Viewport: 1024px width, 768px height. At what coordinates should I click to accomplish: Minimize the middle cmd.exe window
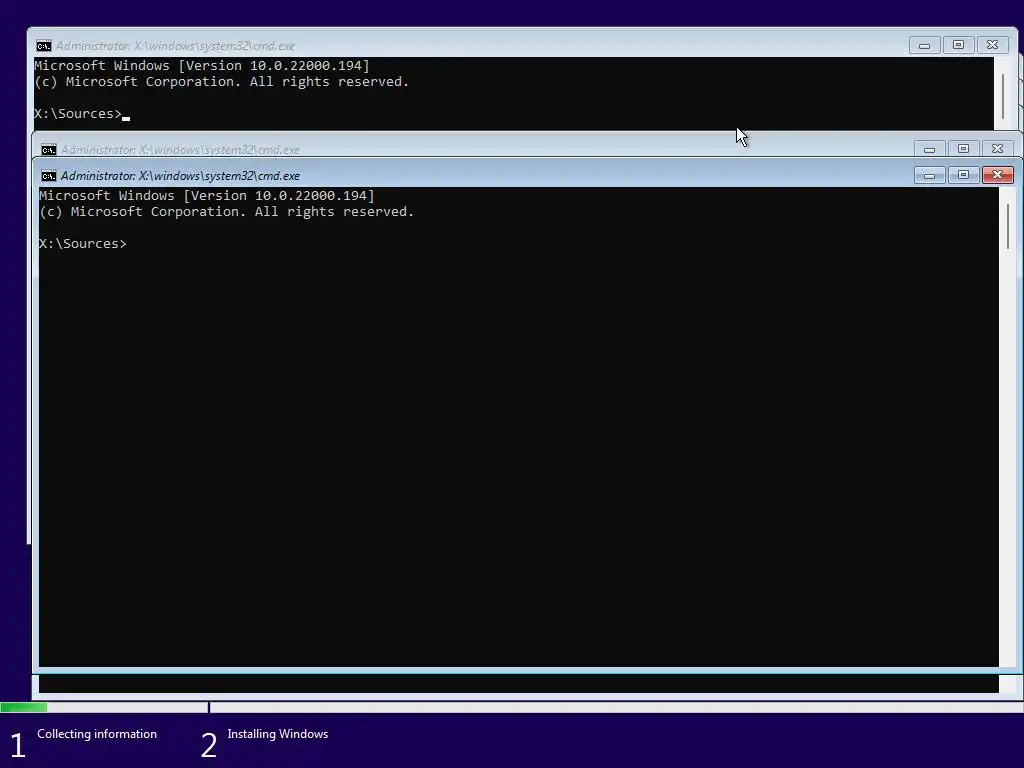point(929,149)
